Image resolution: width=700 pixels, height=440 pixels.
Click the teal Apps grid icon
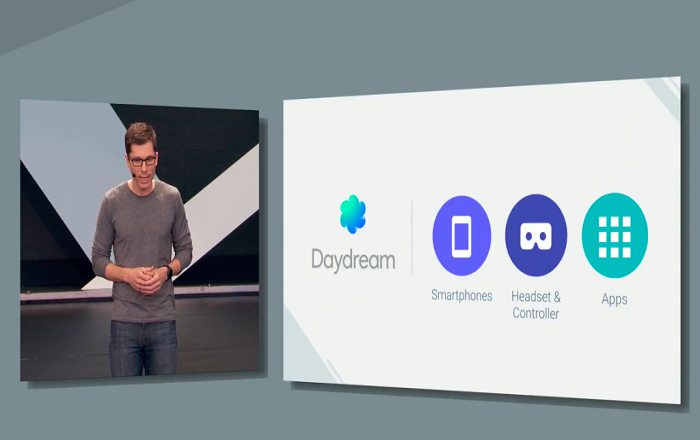tap(615, 235)
